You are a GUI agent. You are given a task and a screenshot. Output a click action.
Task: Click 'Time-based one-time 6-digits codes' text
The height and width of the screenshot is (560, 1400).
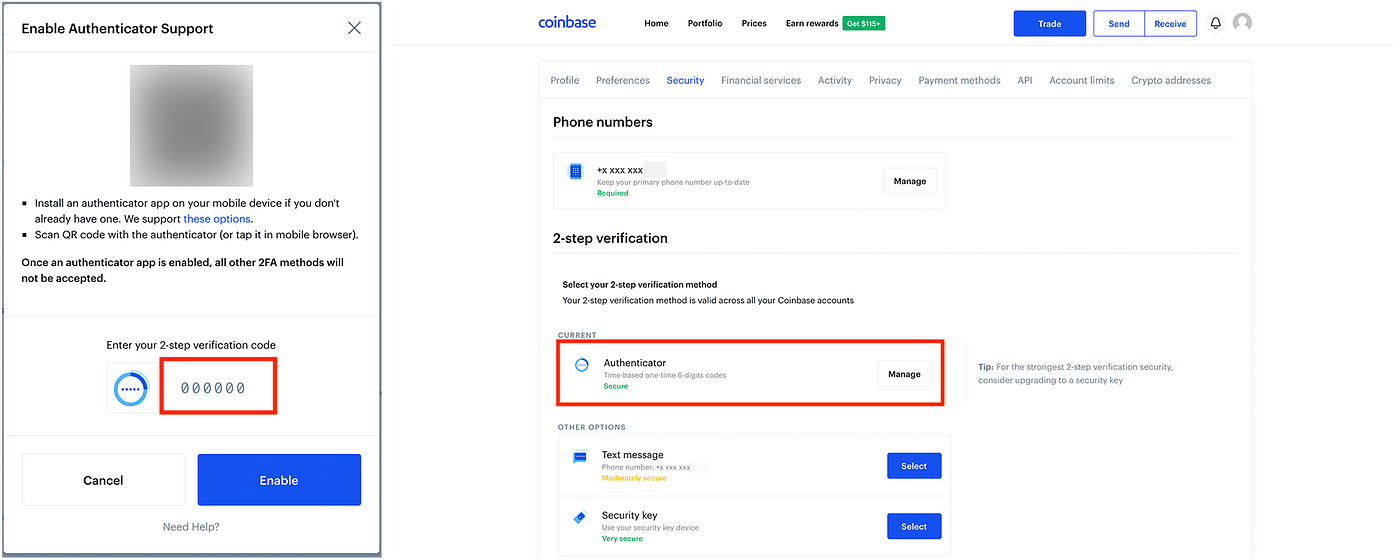tap(665, 375)
